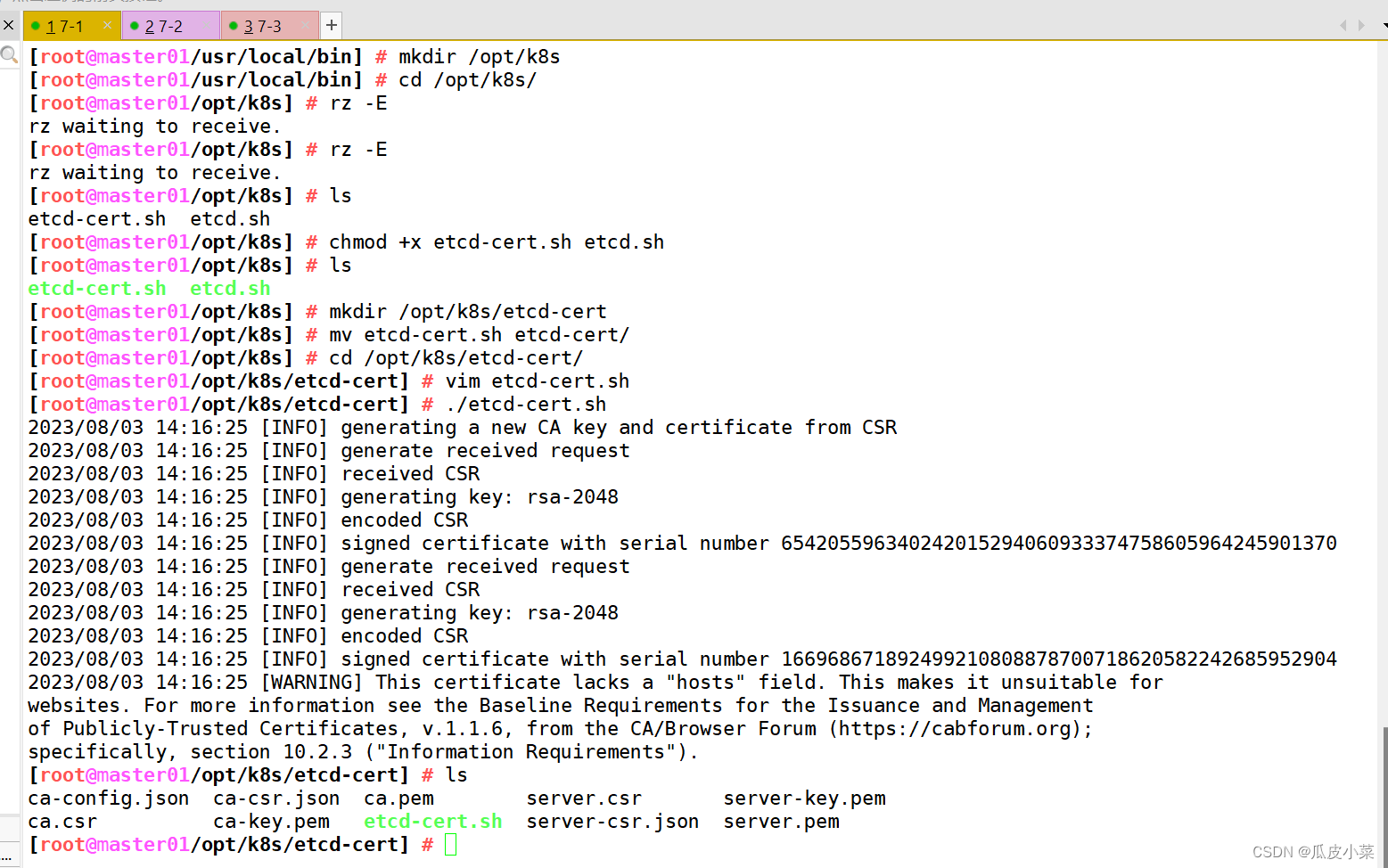
Task: Click the terminal prompt cursor area
Action: 450,844
